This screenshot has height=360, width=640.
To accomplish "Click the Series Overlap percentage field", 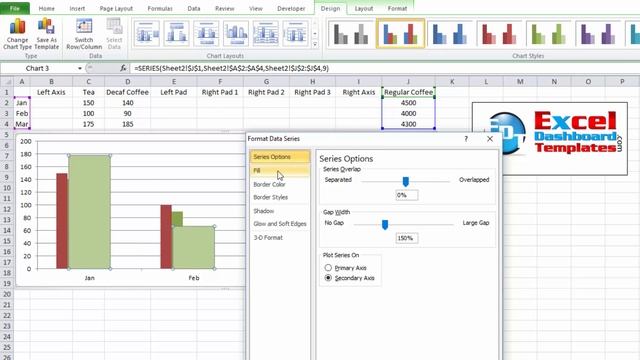I will [x=407, y=195].
